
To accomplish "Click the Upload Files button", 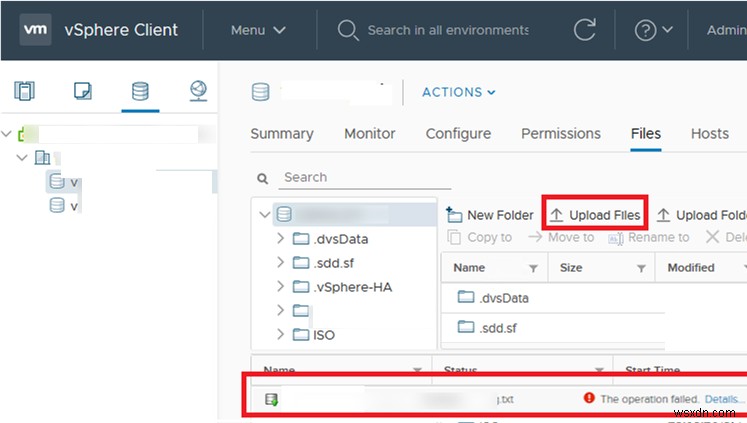I will [595, 215].
